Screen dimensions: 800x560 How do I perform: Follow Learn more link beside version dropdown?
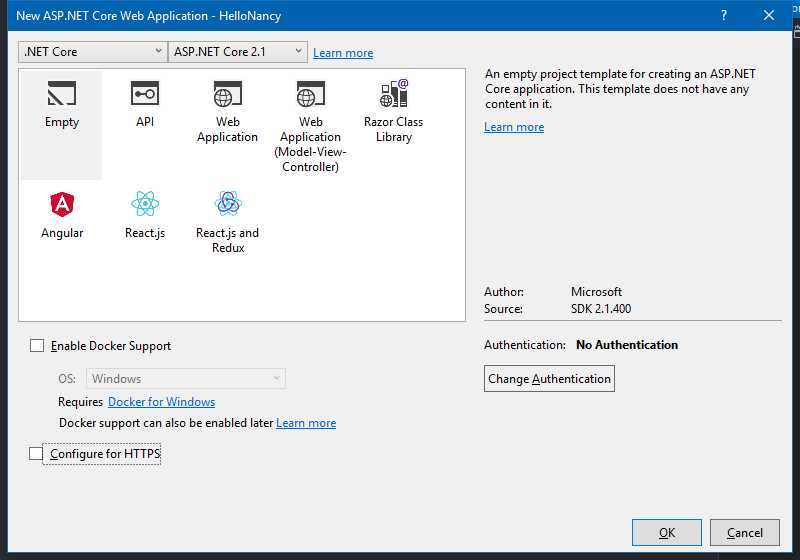click(343, 53)
